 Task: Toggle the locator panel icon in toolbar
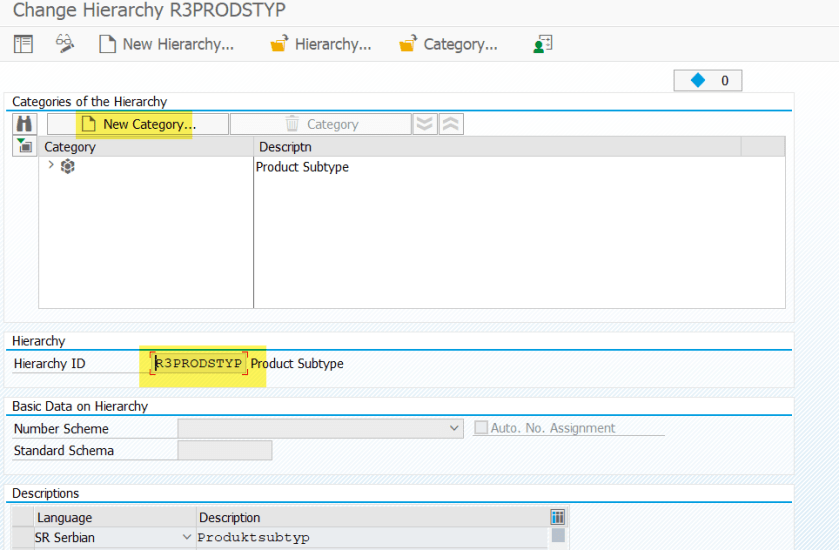[23, 44]
